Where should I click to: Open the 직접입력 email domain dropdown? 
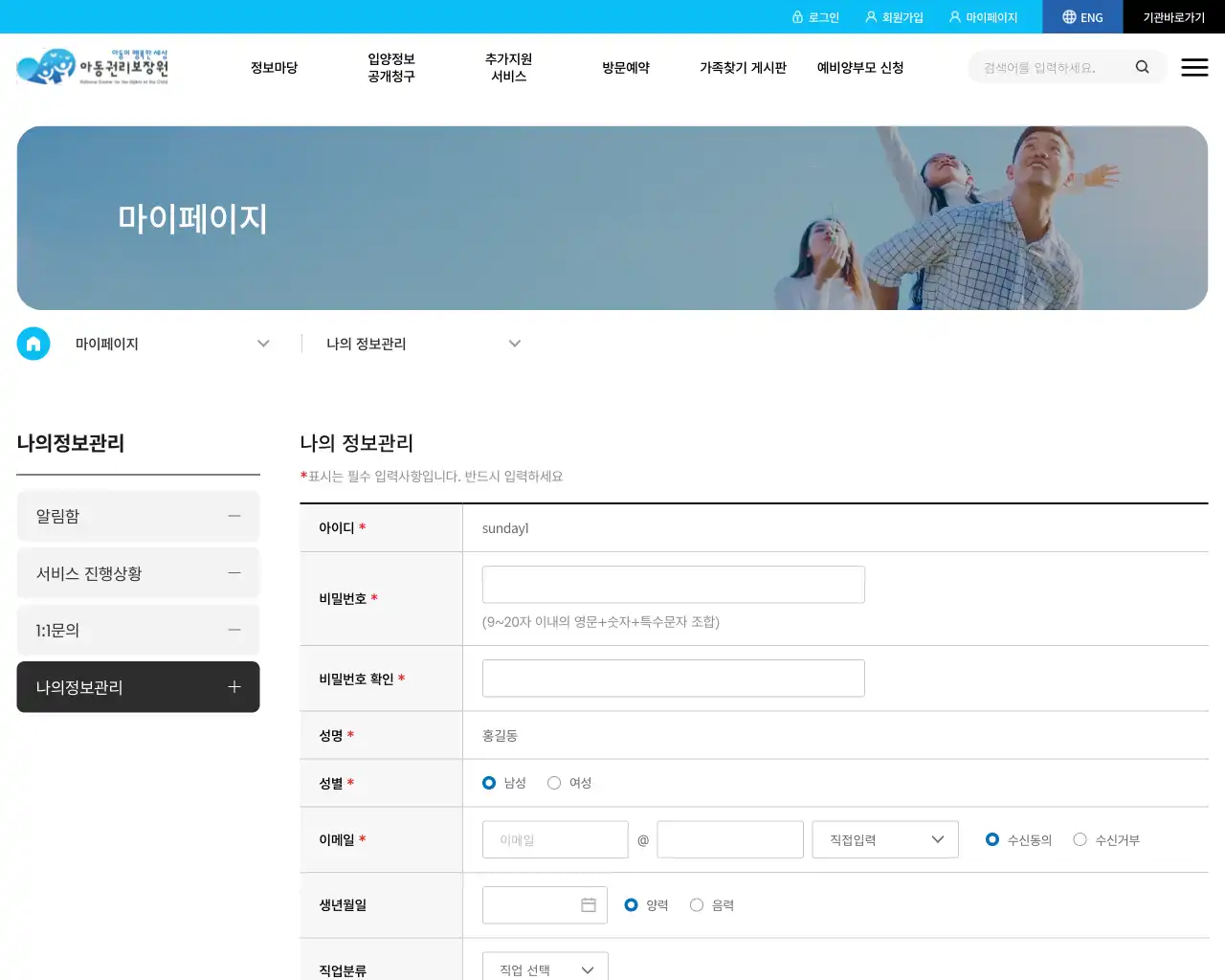[884, 839]
